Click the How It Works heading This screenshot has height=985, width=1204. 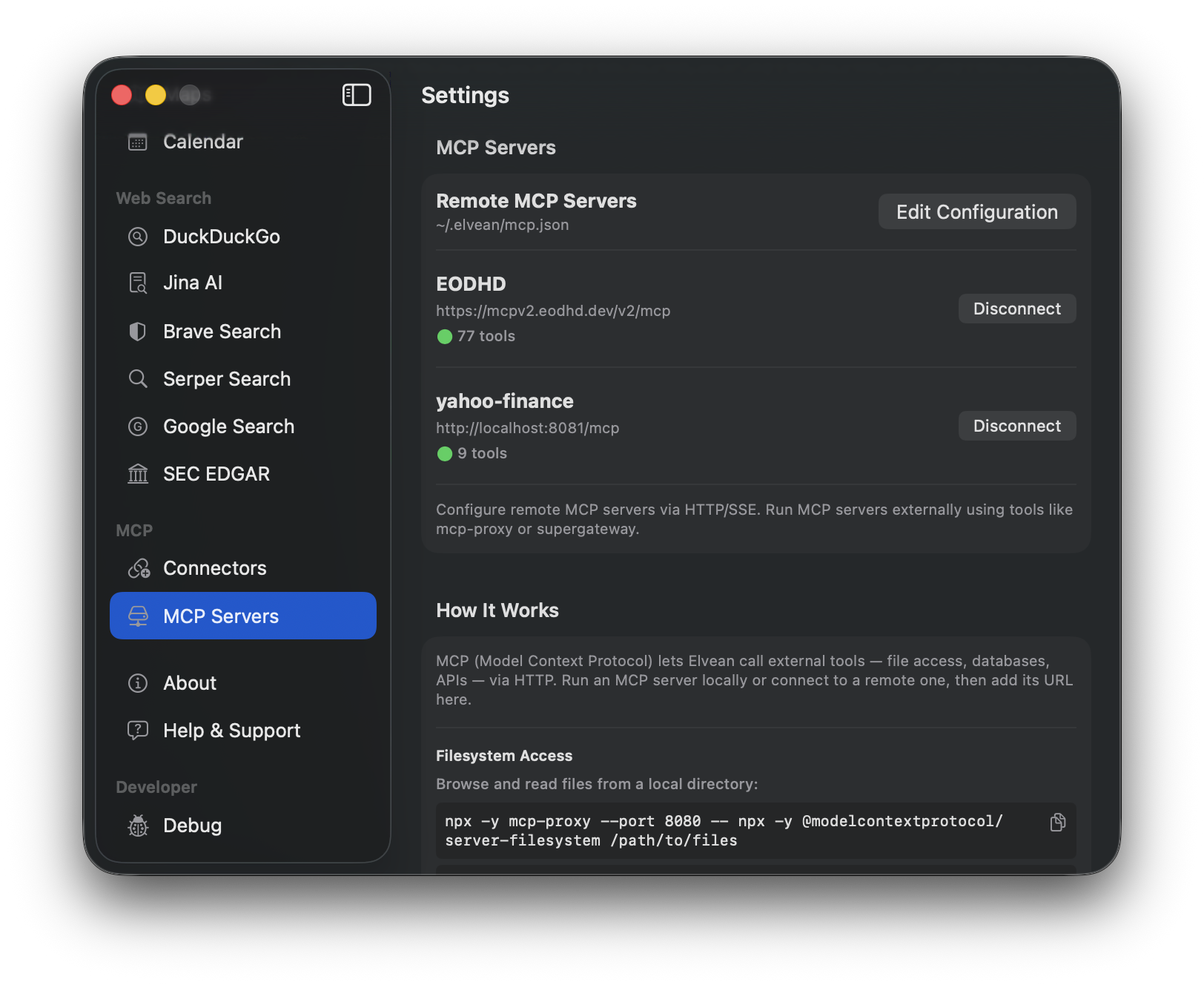click(497, 610)
